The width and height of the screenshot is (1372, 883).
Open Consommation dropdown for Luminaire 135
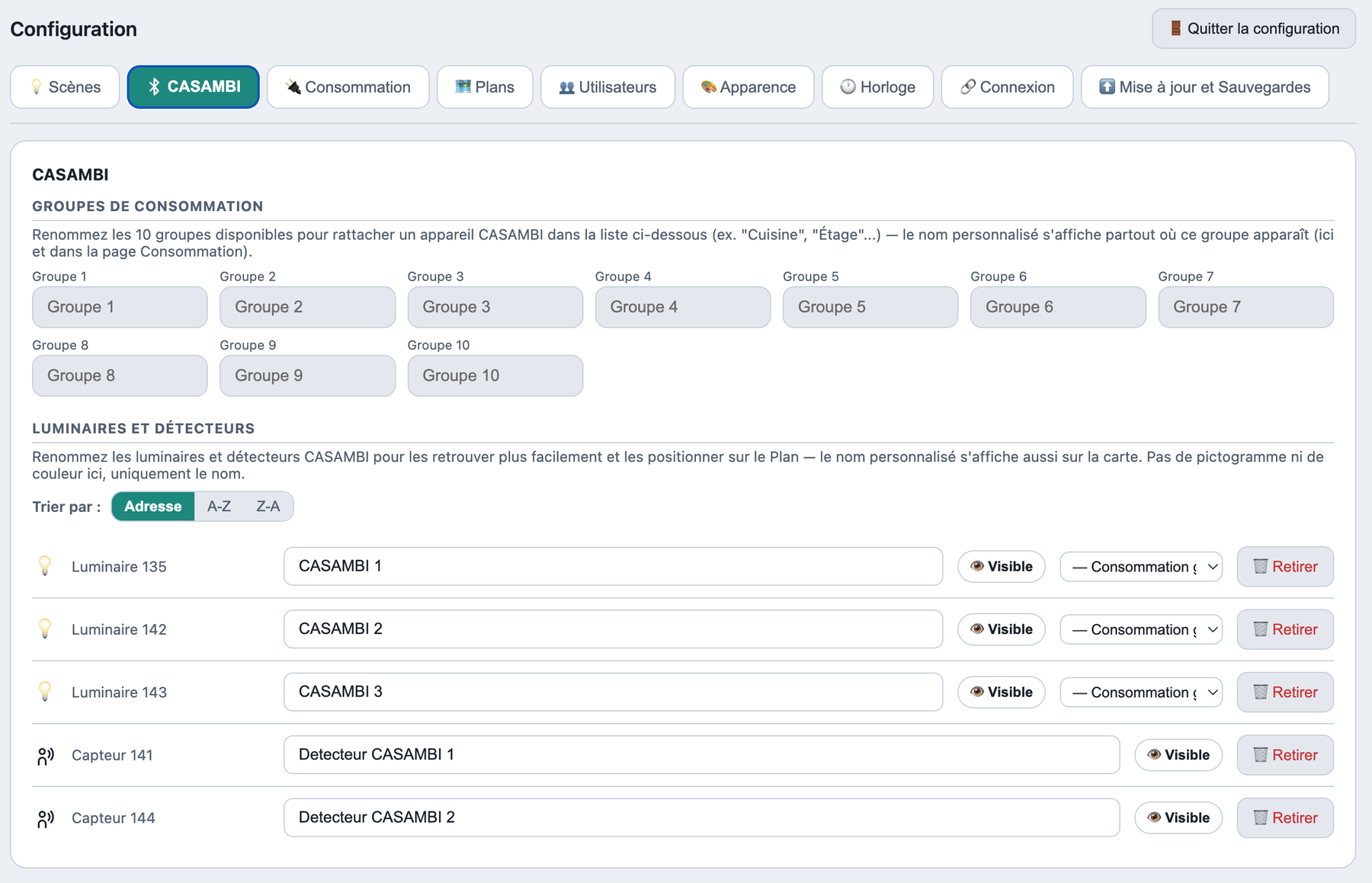(1141, 567)
